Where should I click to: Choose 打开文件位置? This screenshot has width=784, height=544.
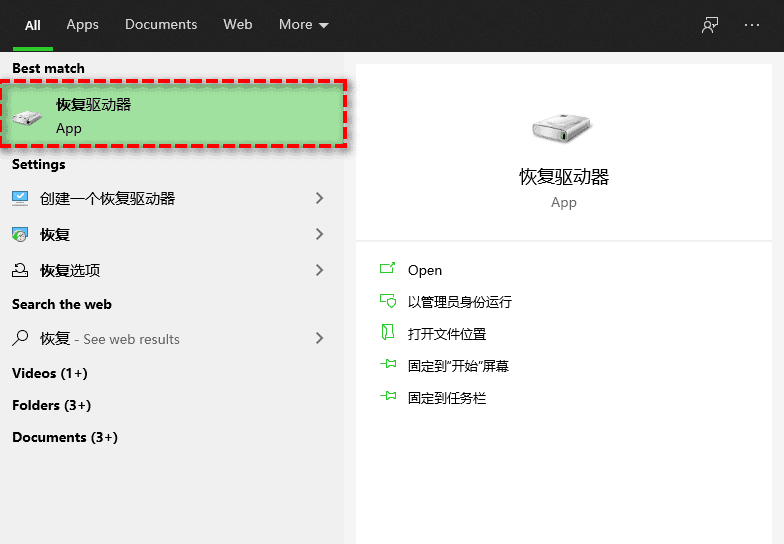point(447,334)
